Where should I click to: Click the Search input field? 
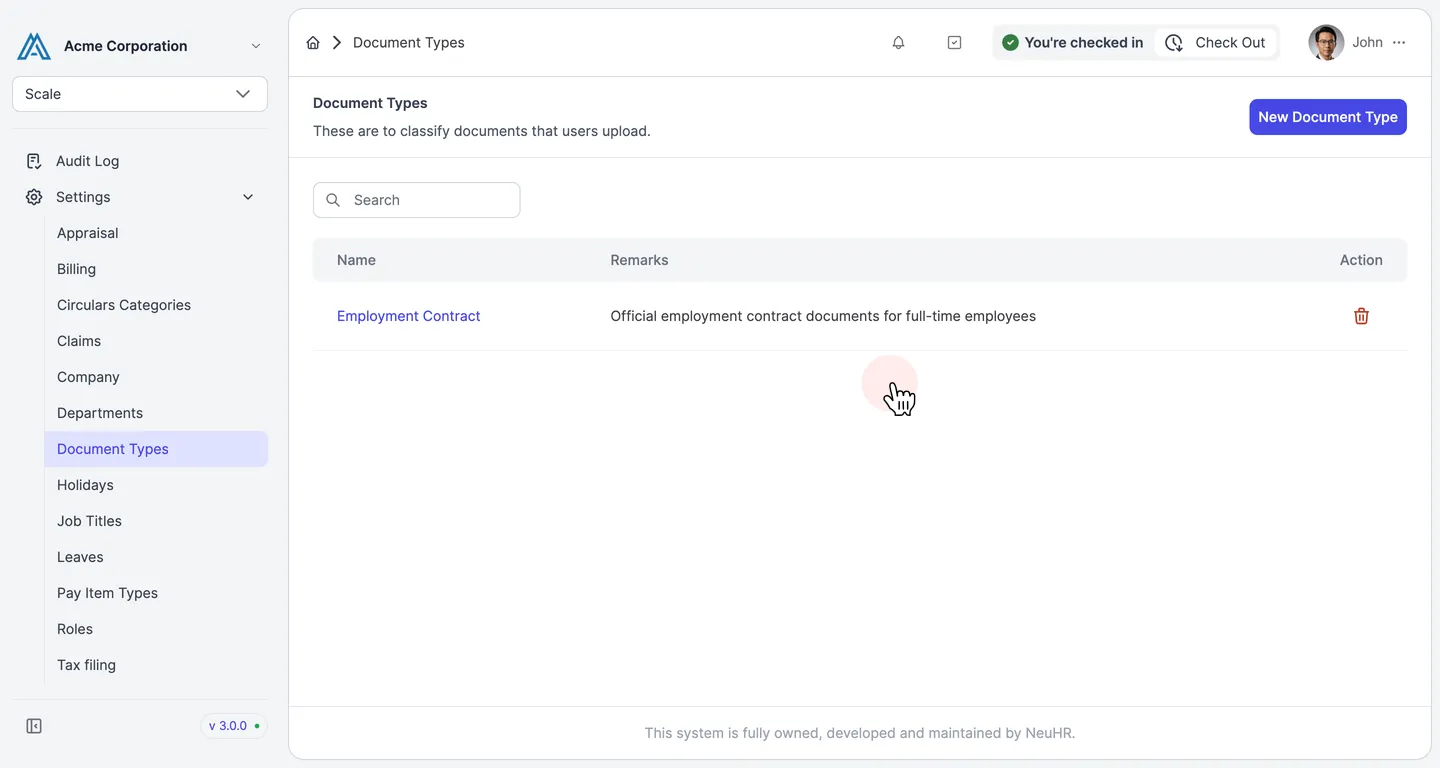(417, 200)
